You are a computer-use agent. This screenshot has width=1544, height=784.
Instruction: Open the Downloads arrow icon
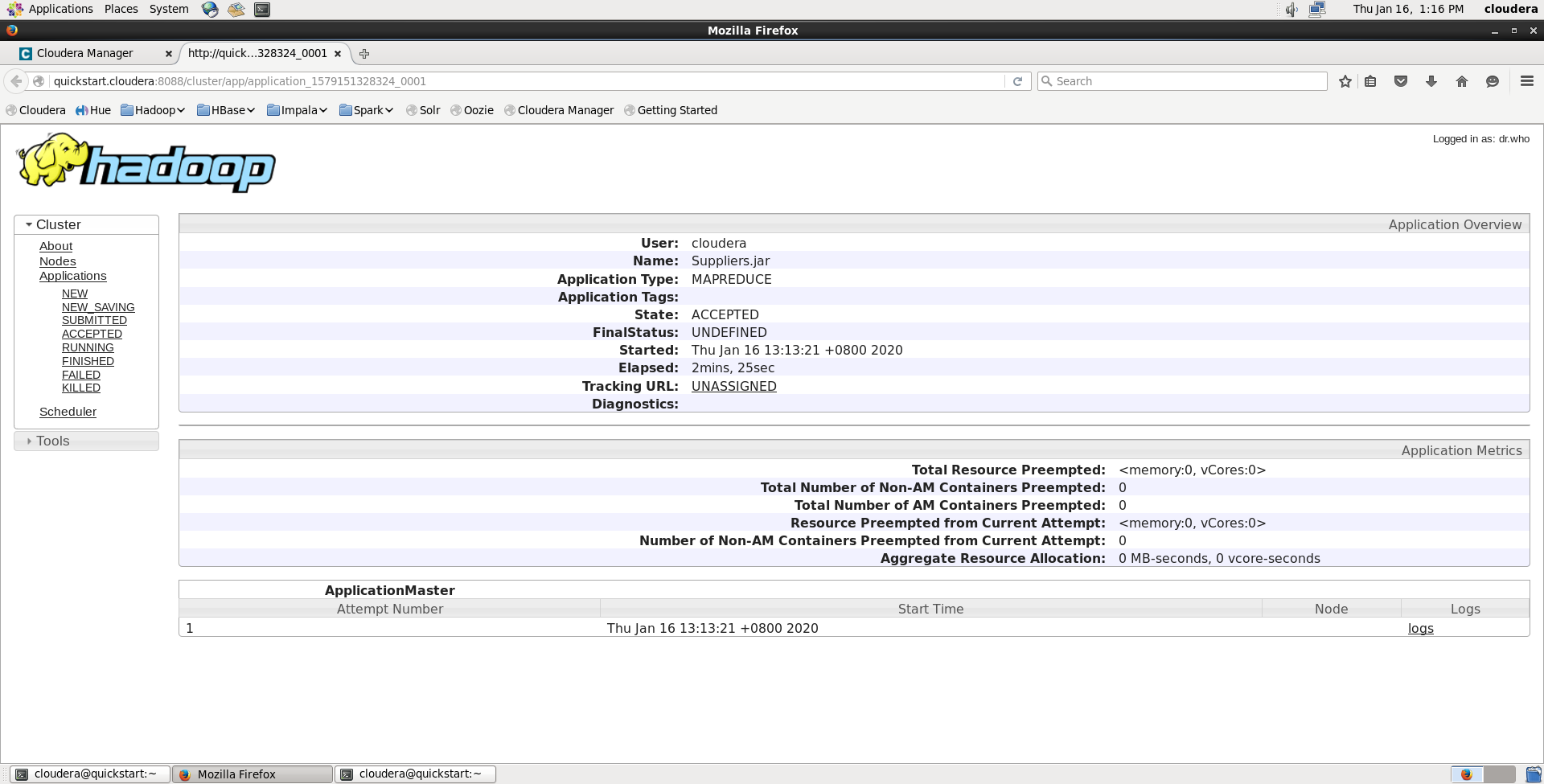click(x=1431, y=81)
